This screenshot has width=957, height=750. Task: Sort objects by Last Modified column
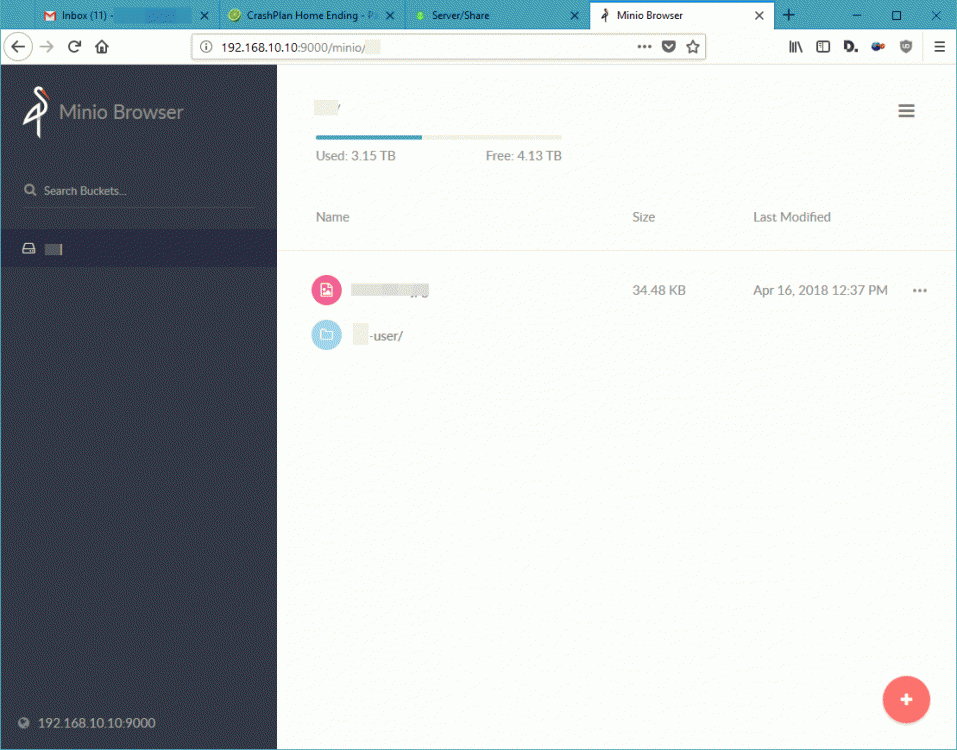[x=792, y=217]
